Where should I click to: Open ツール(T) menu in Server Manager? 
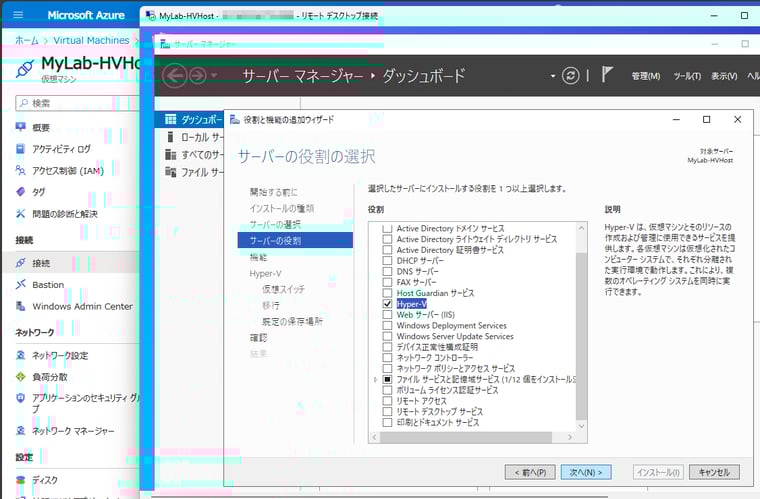point(687,76)
